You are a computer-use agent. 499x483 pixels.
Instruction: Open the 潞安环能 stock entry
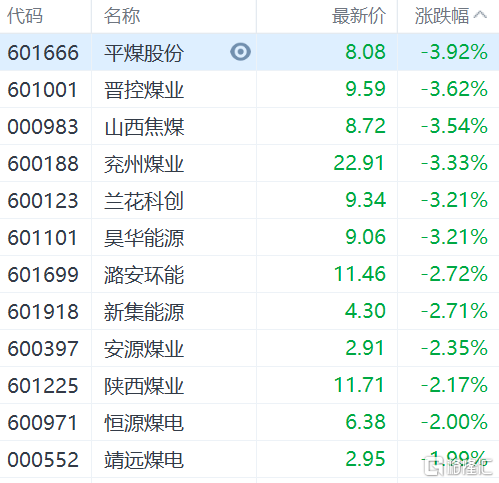pos(144,275)
